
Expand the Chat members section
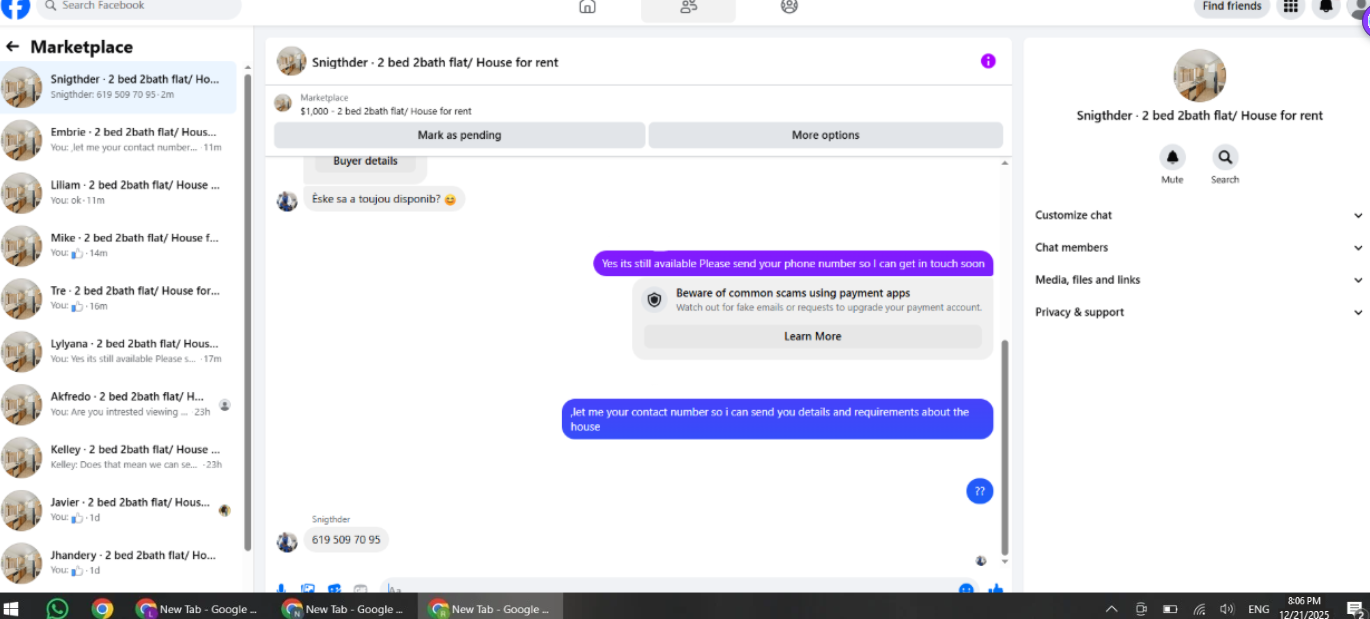(1198, 247)
